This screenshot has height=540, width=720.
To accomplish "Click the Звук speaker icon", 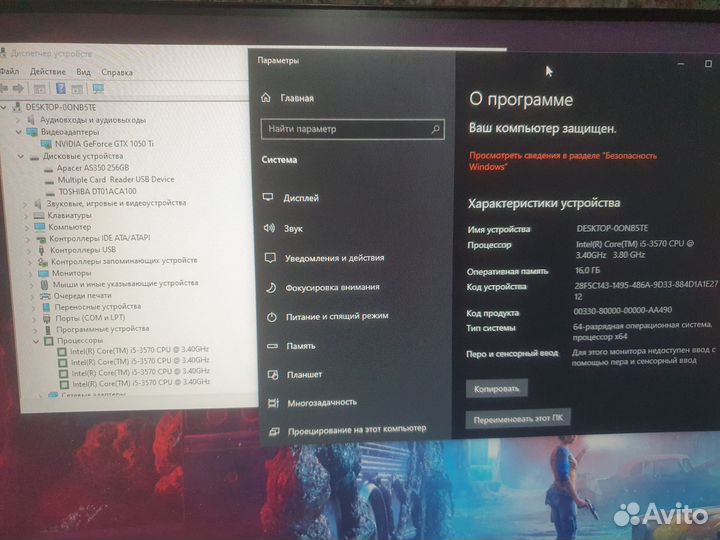I will [x=269, y=228].
